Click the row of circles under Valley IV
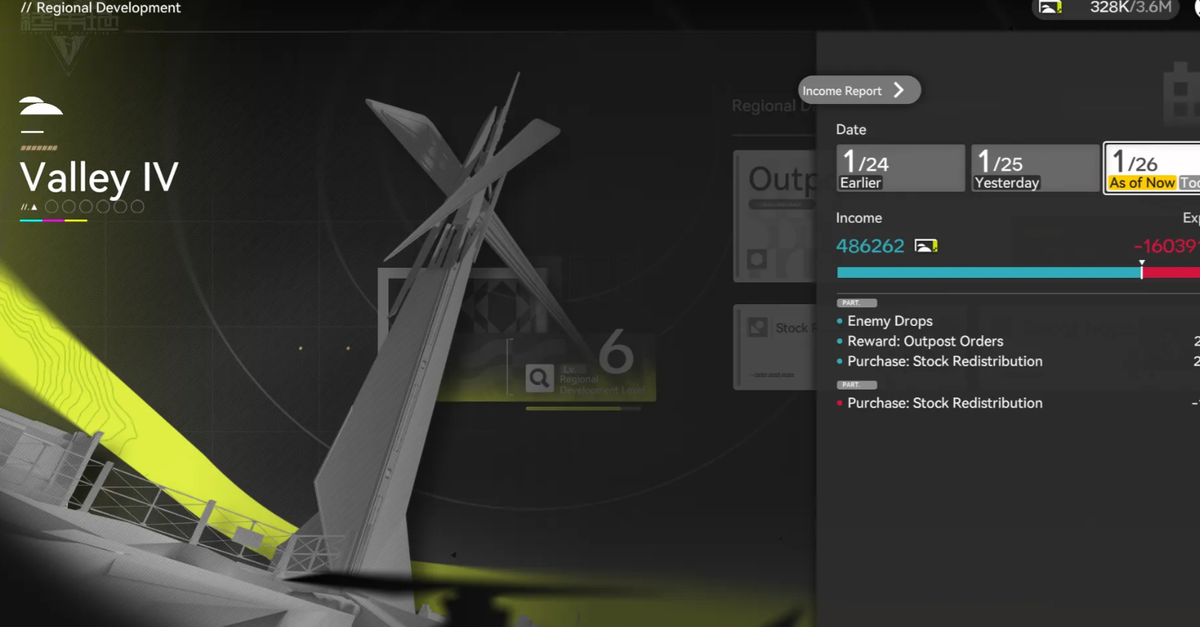This screenshot has width=1200, height=627. 95,207
